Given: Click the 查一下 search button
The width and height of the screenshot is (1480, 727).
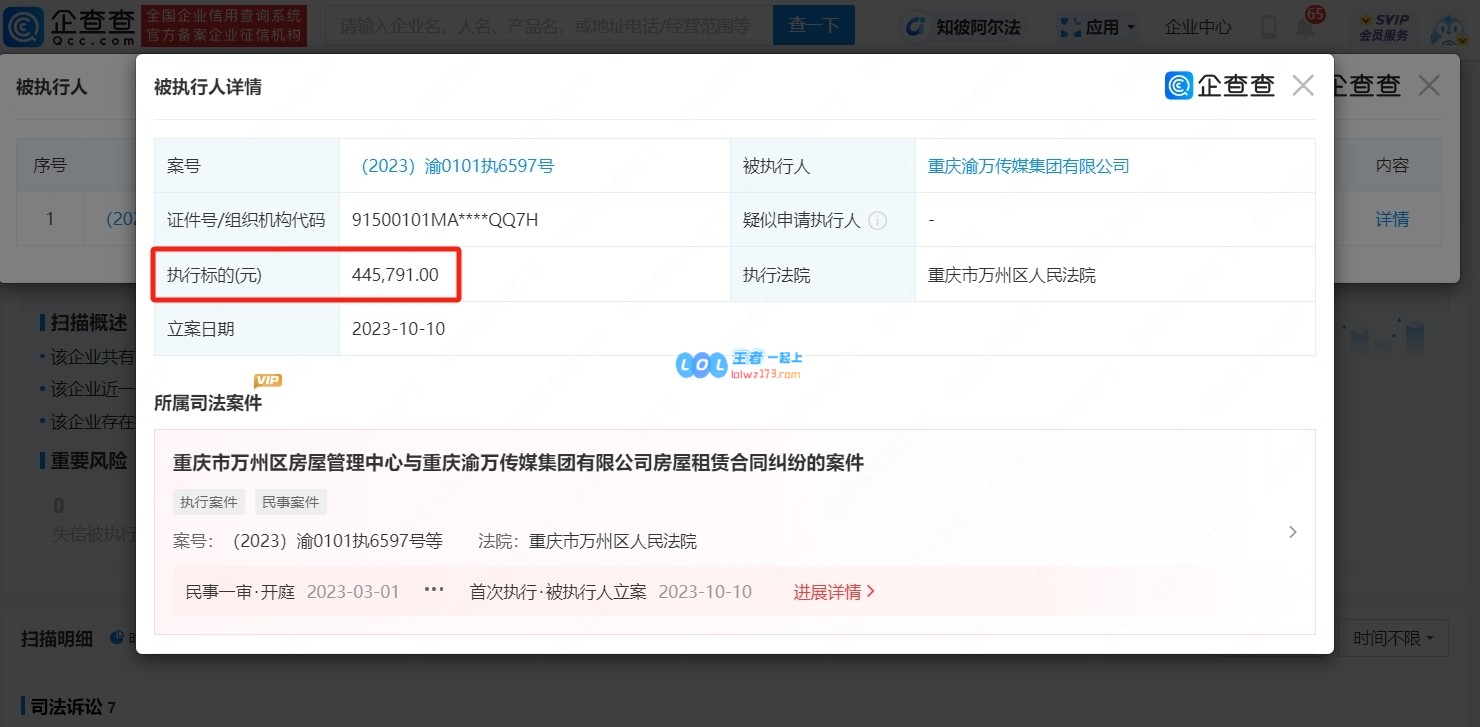Looking at the screenshot, I should [814, 26].
